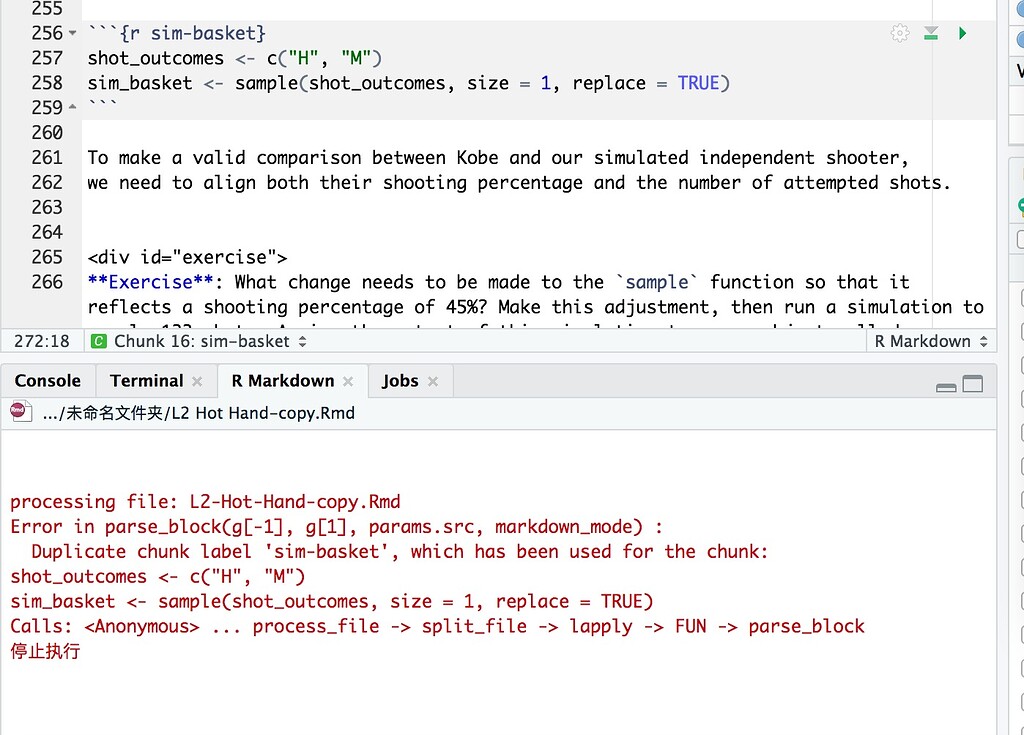Toggle the fold arrow at line 259
Viewport: 1024px width, 735px height.
pyautogui.click(x=72, y=106)
